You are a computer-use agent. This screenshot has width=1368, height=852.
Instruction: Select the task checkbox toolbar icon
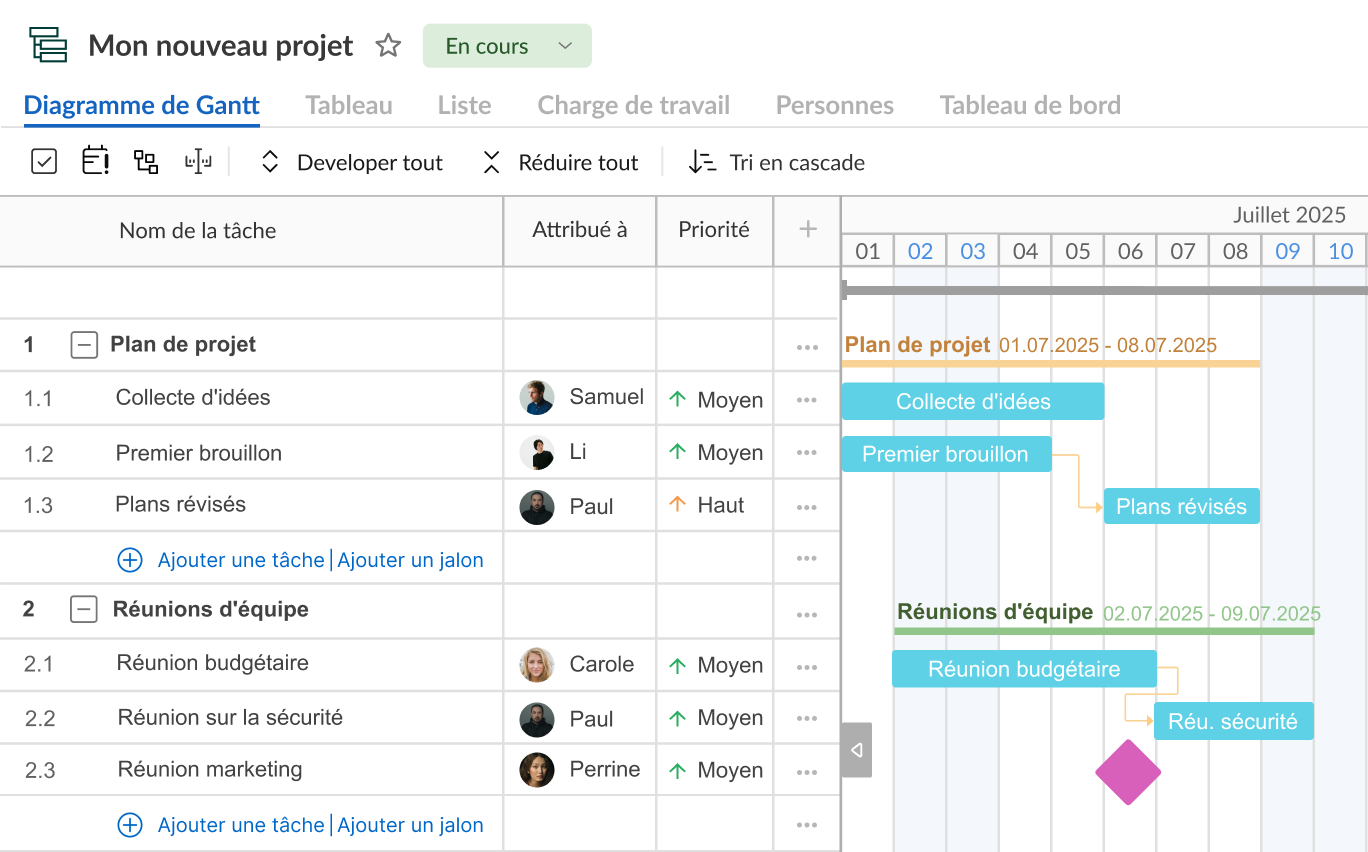tap(44, 161)
